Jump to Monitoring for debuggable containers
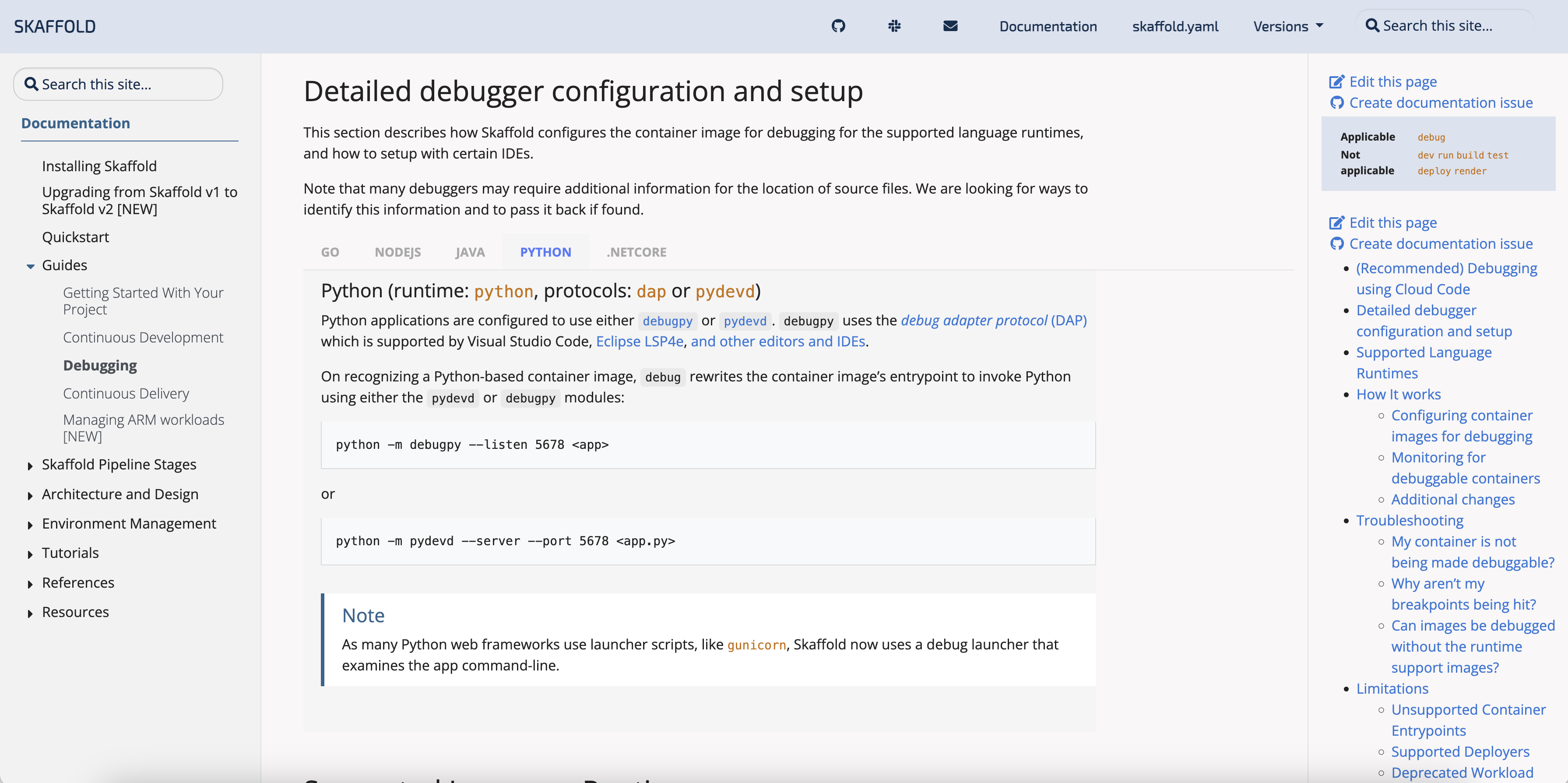 pos(1466,468)
